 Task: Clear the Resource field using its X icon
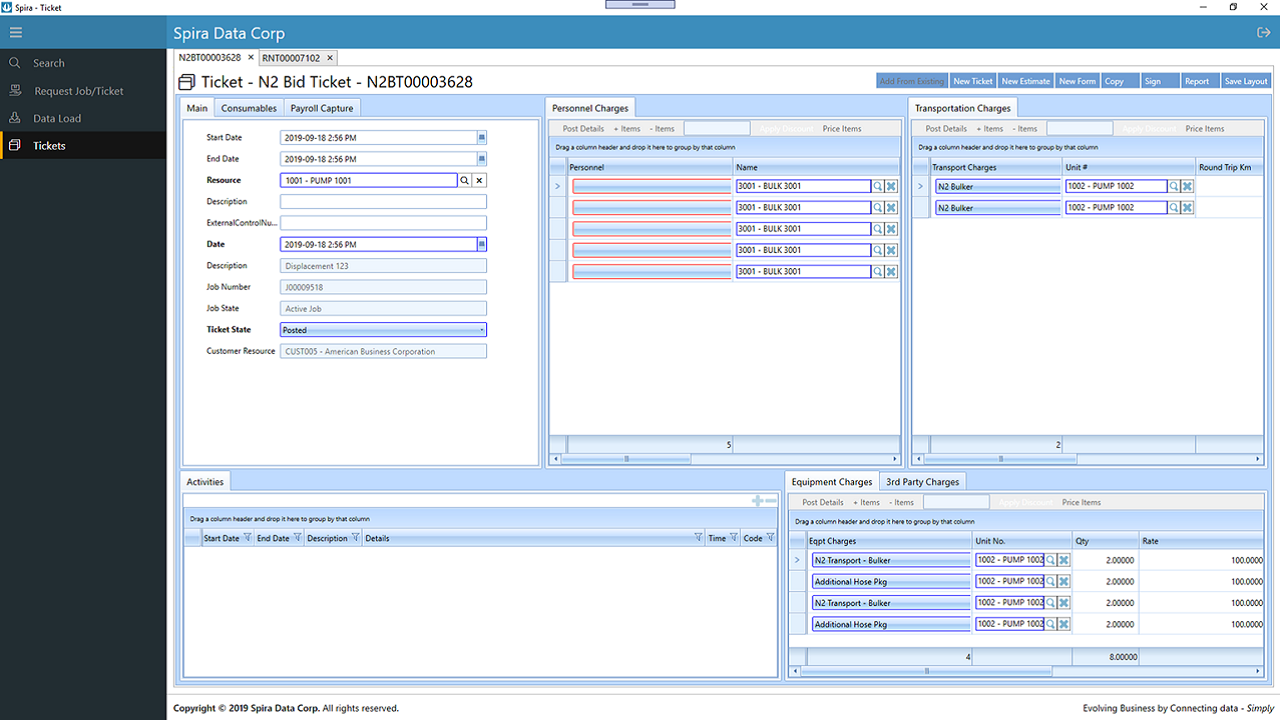click(x=477, y=180)
